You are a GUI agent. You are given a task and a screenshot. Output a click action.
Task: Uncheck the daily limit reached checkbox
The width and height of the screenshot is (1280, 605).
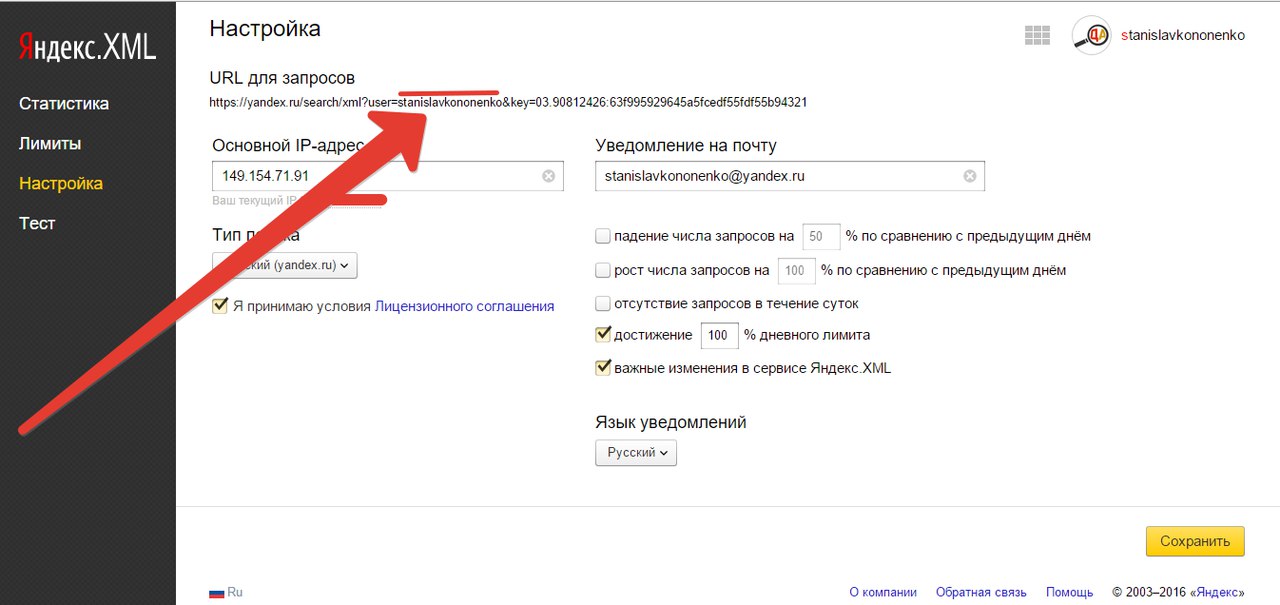[603, 335]
